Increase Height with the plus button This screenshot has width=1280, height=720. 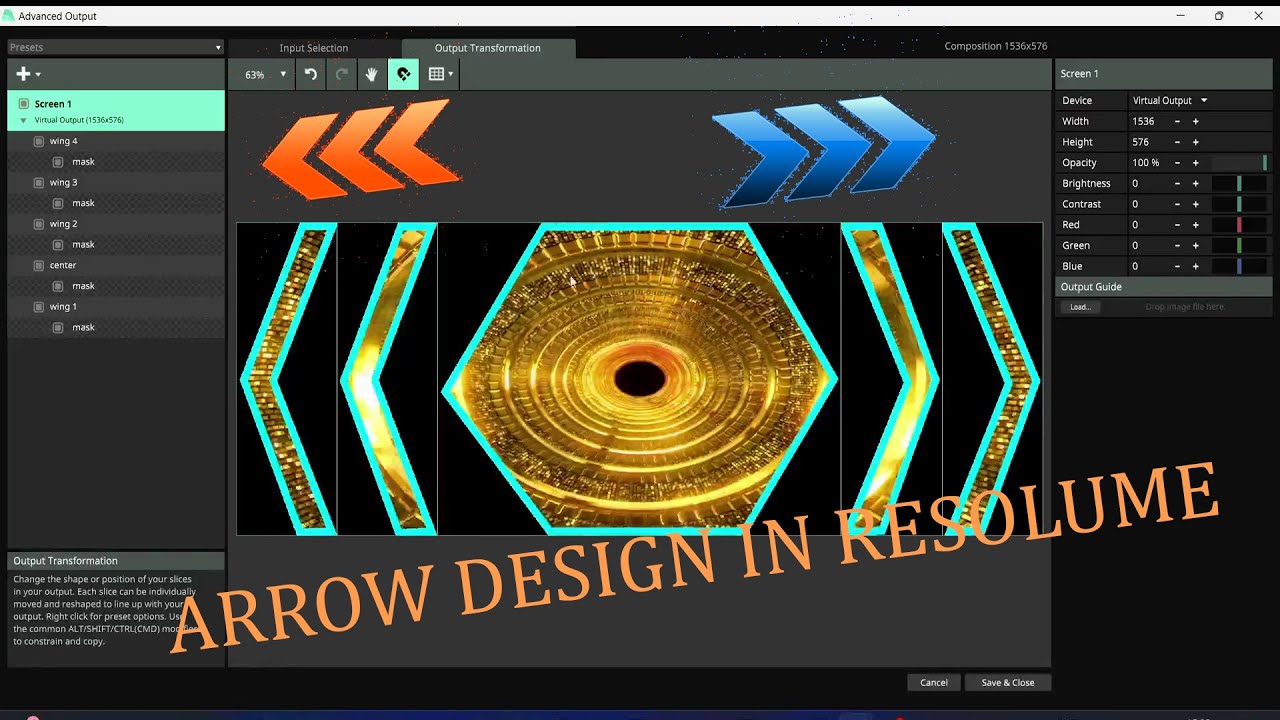click(x=1195, y=142)
